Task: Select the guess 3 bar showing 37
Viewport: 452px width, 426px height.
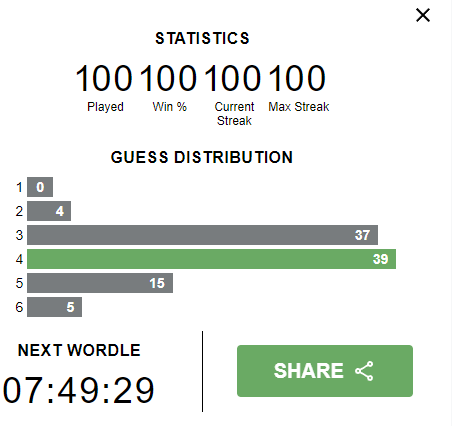Action: click(x=202, y=235)
